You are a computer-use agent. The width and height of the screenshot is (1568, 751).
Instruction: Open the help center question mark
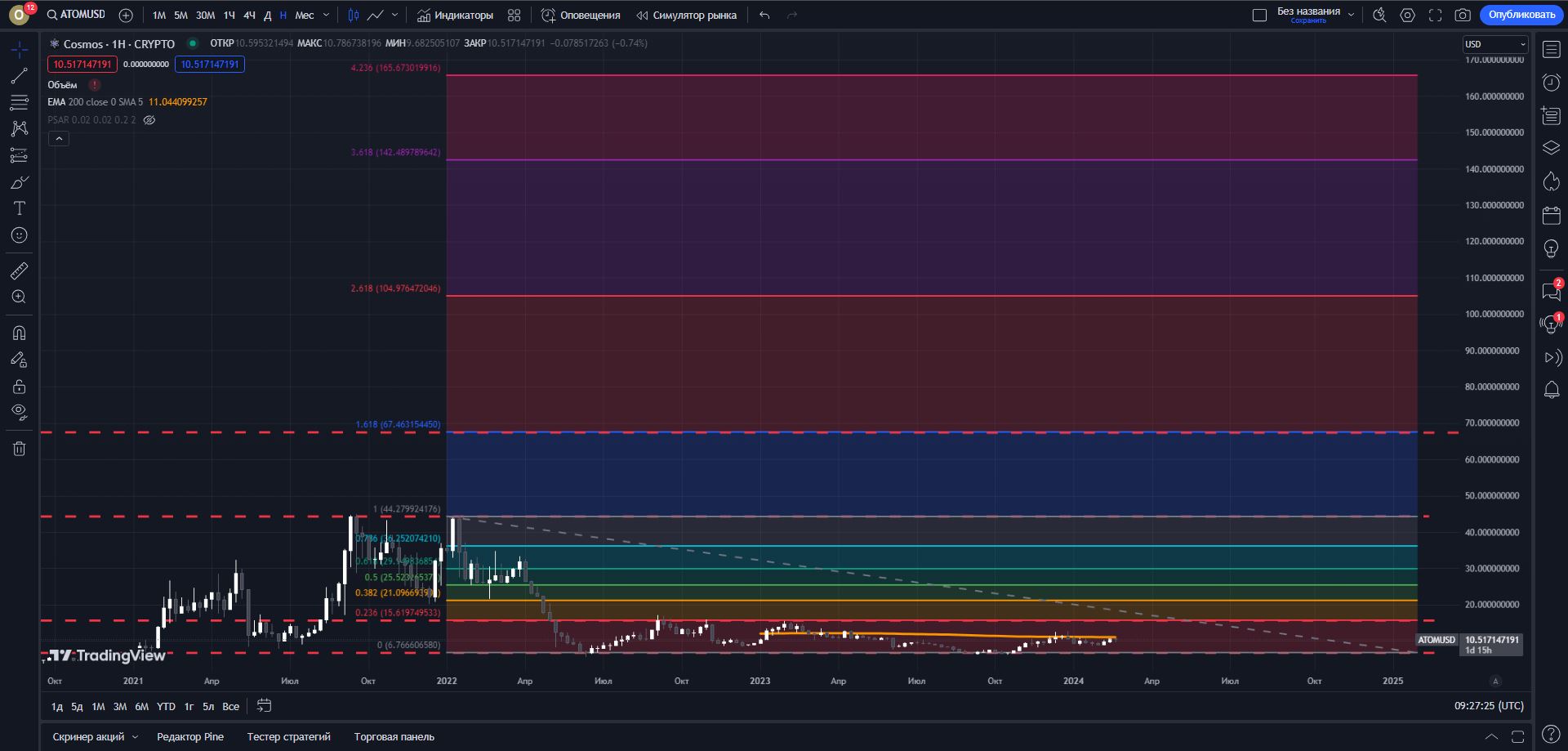point(1551,735)
